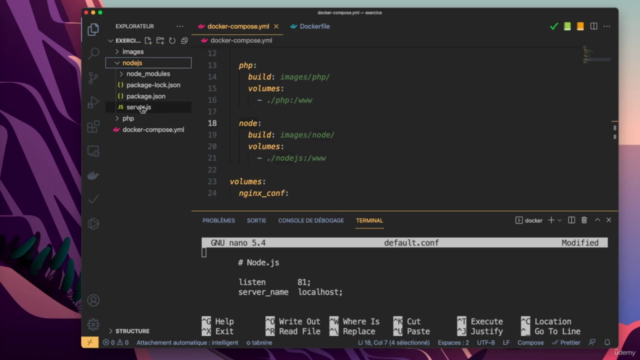Change encoding via UTF-8 indicator
This screenshot has height=360, width=640.
tap(486, 342)
